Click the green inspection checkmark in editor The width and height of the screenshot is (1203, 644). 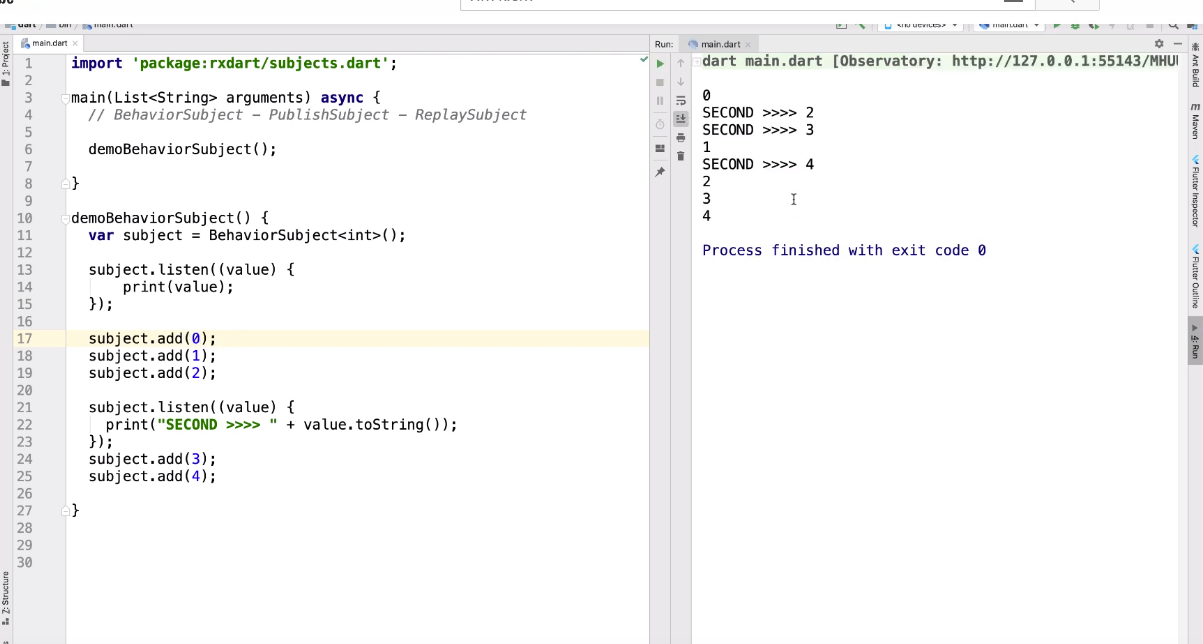tap(644, 61)
